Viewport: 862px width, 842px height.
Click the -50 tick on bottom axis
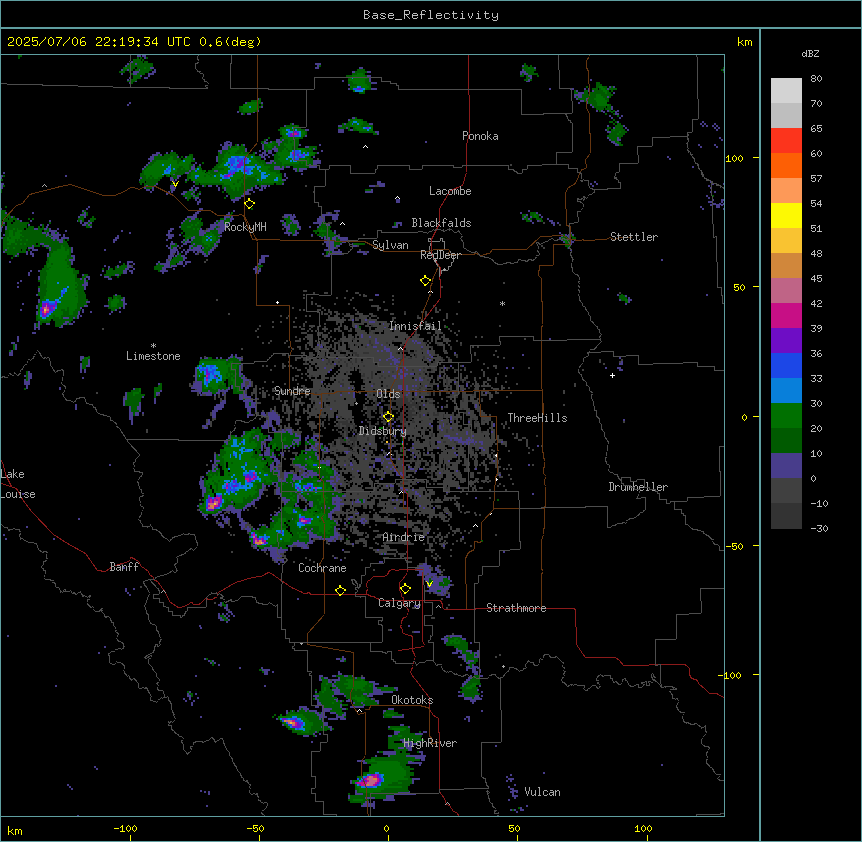coord(255,828)
